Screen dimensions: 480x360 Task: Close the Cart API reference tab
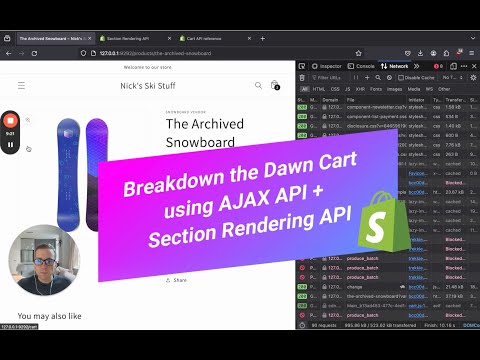tap(249, 39)
